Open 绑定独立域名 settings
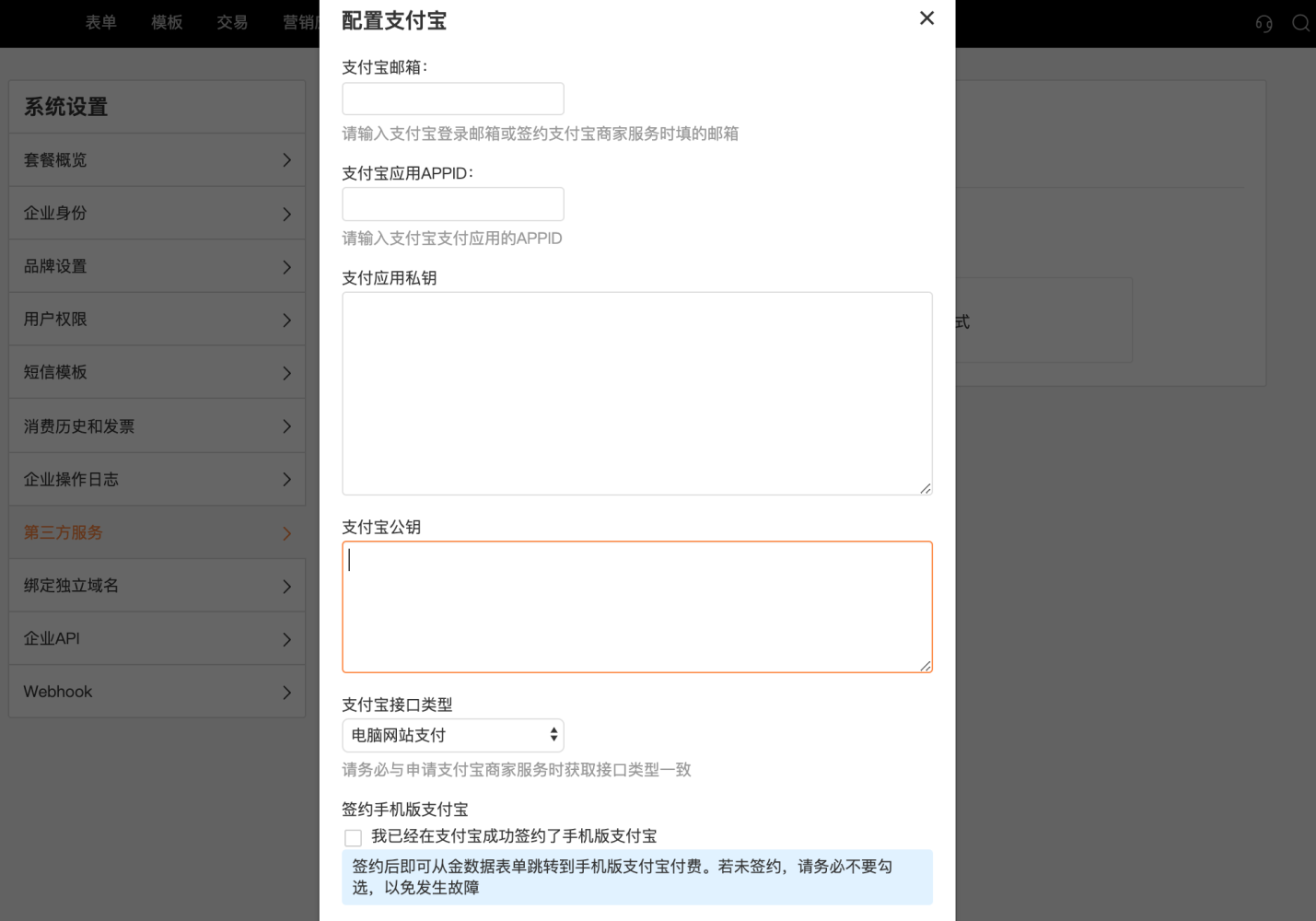 click(x=157, y=586)
